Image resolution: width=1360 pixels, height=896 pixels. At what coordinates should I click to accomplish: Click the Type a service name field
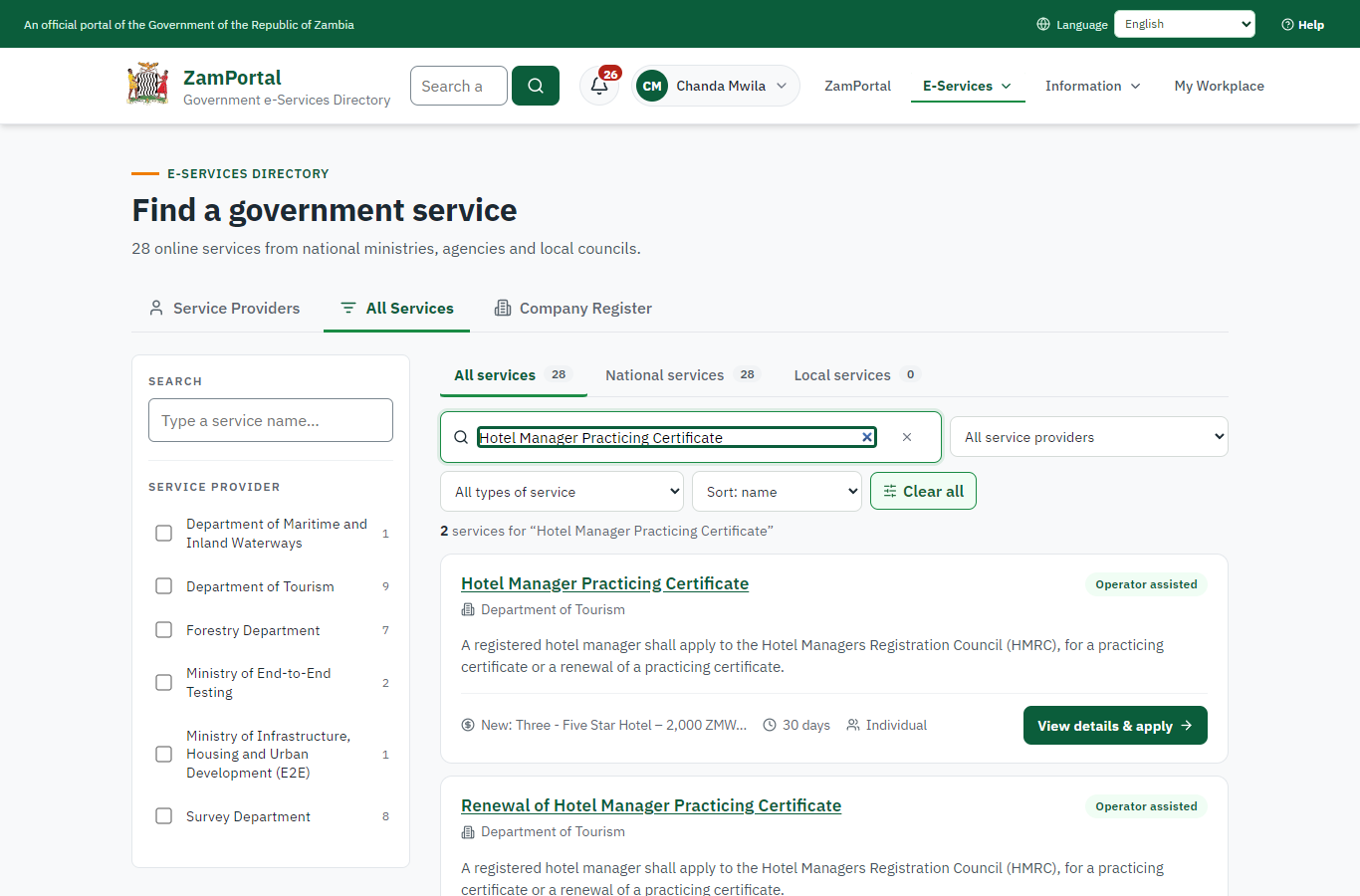tap(271, 420)
